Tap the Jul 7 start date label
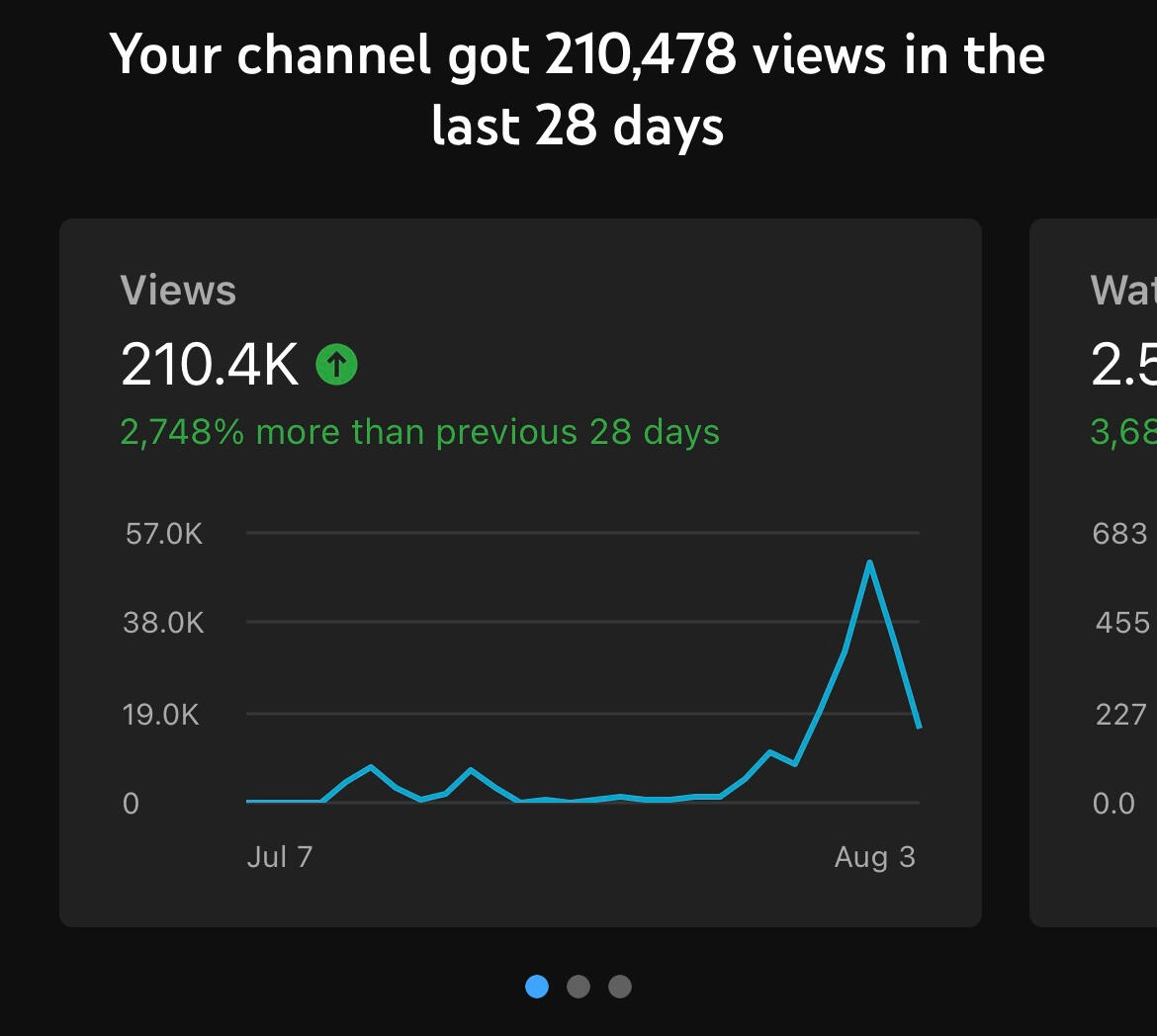 (279, 856)
